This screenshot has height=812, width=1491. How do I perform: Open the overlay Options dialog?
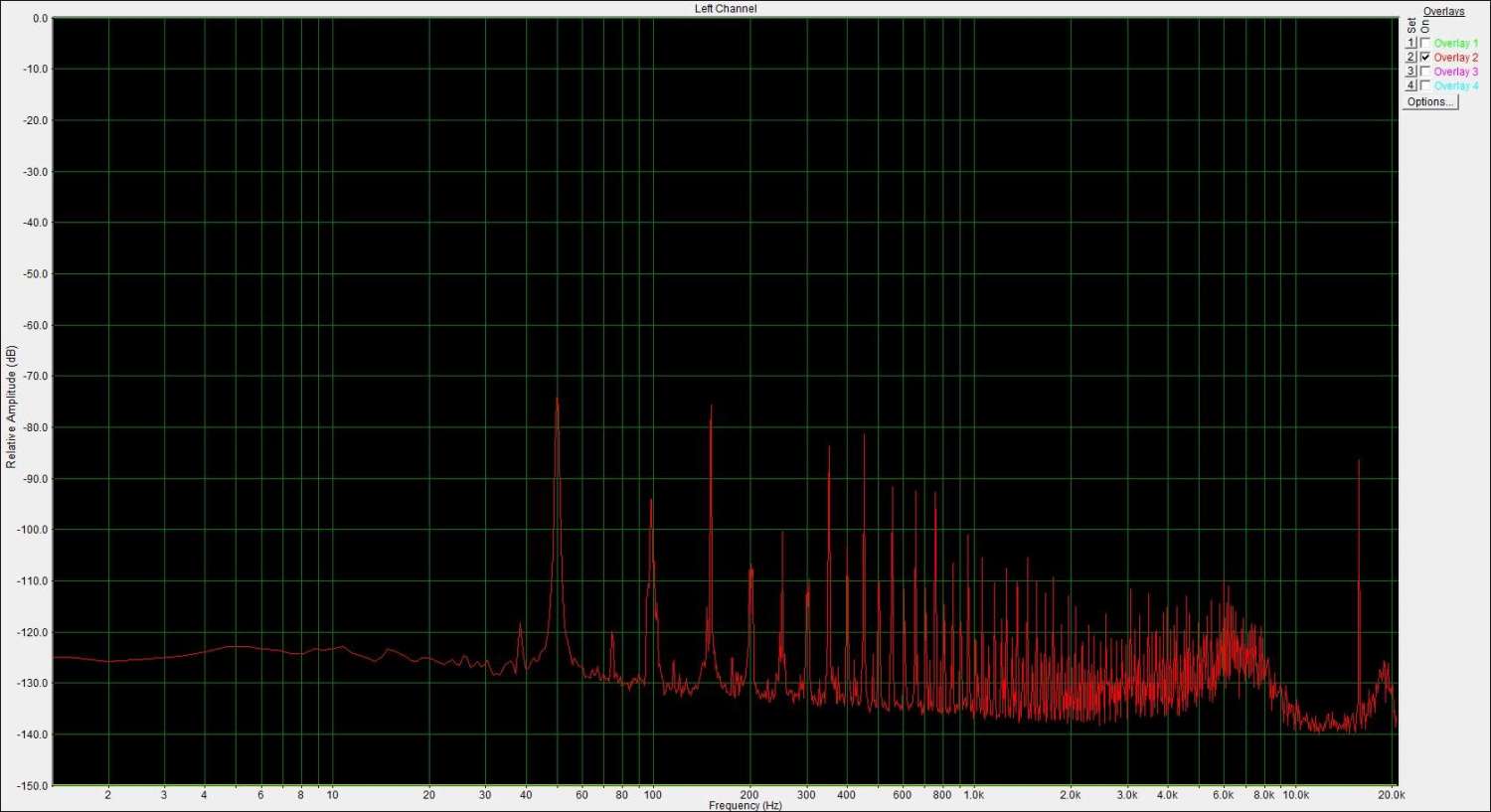coord(1430,102)
